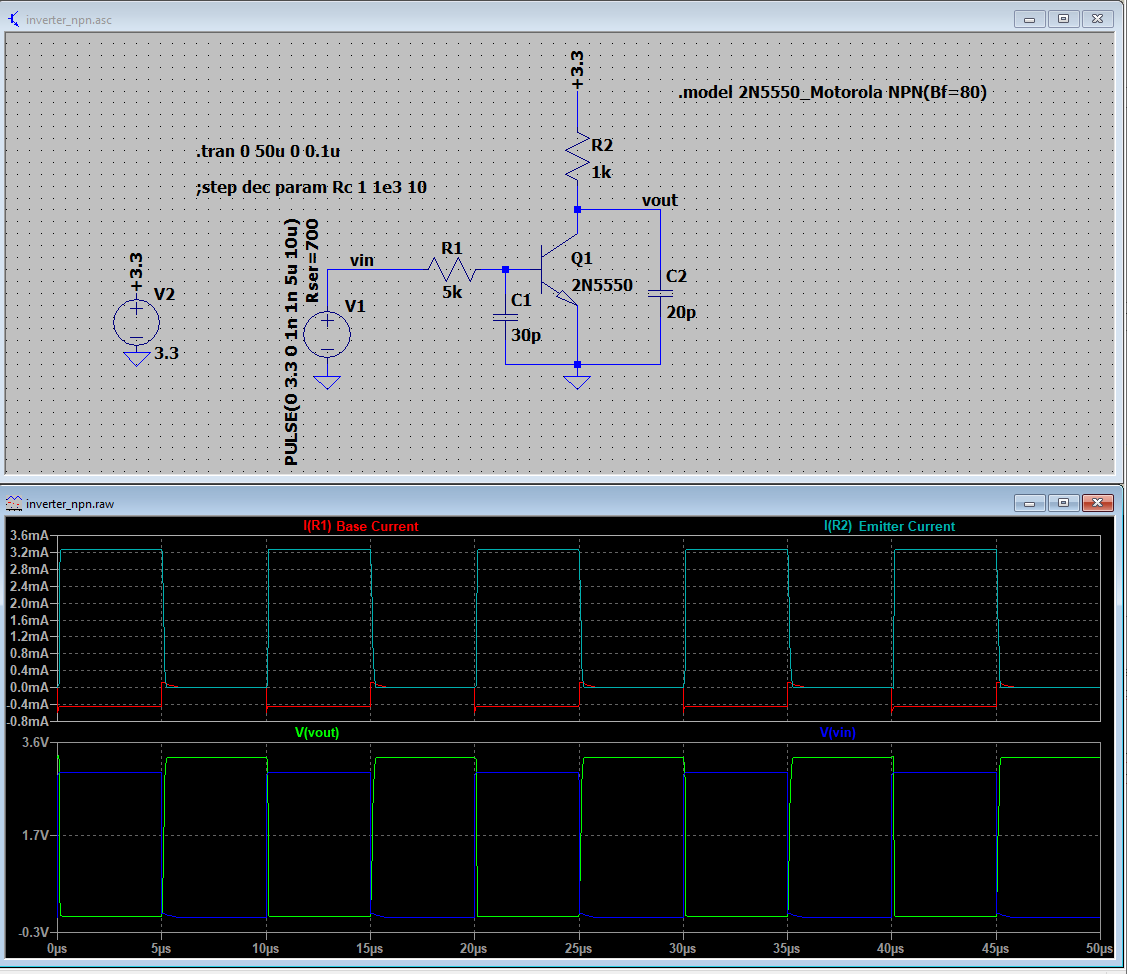Click the 50µs time axis label
The width and height of the screenshot is (1127, 974).
point(1100,949)
